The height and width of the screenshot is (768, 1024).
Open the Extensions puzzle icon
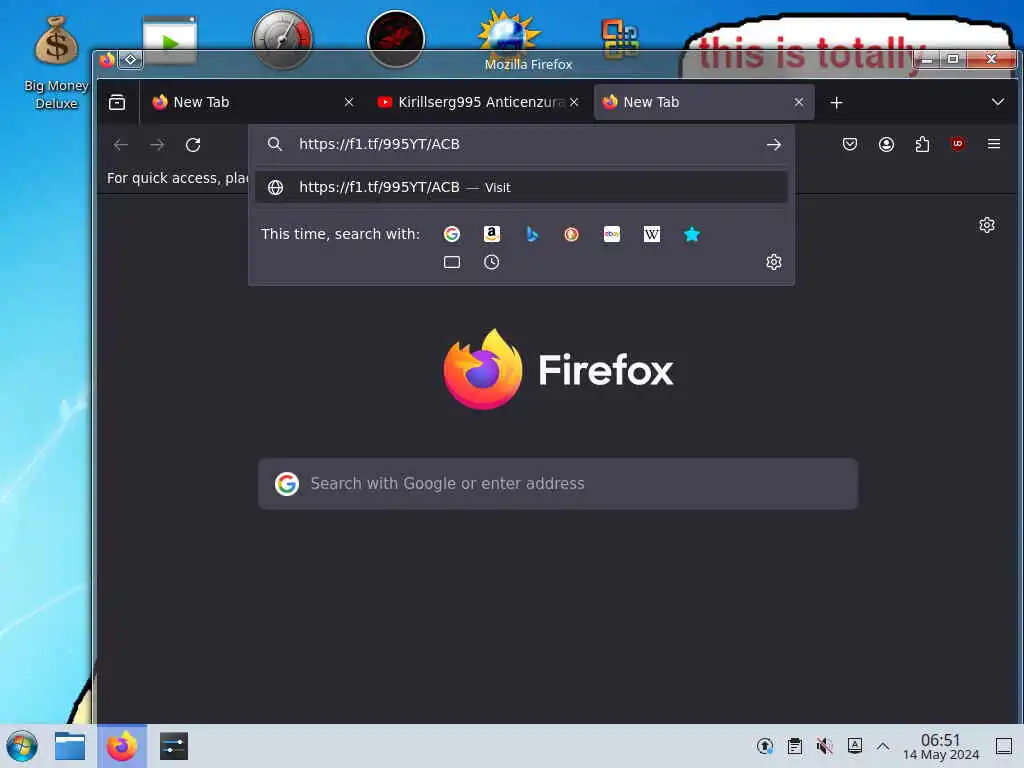tap(922, 144)
